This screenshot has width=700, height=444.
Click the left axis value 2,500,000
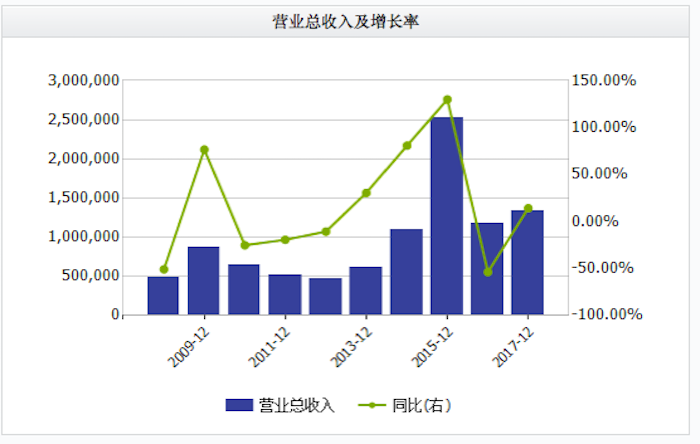tap(84, 120)
